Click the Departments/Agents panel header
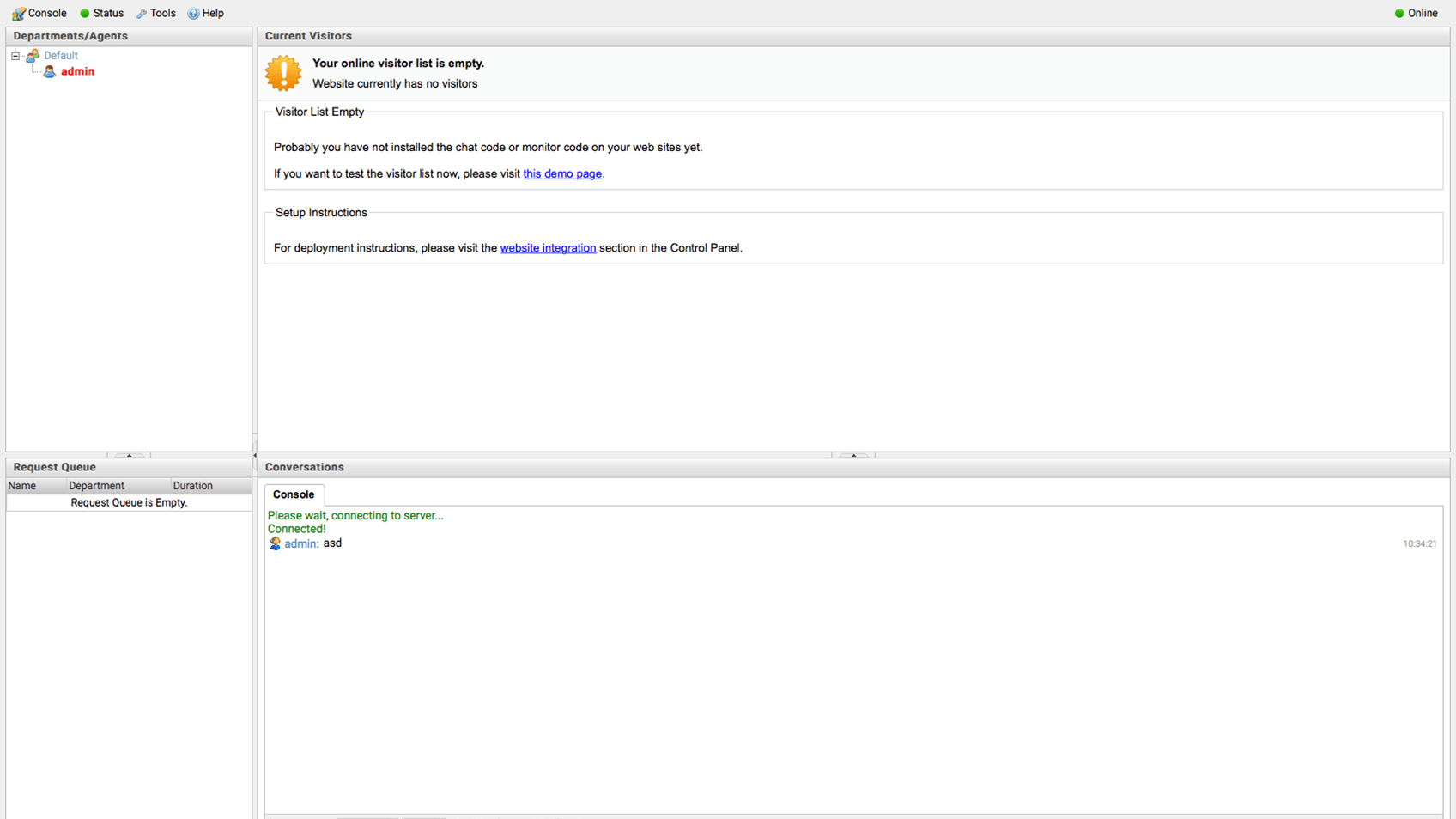Image resolution: width=1456 pixels, height=819 pixels. (129, 36)
